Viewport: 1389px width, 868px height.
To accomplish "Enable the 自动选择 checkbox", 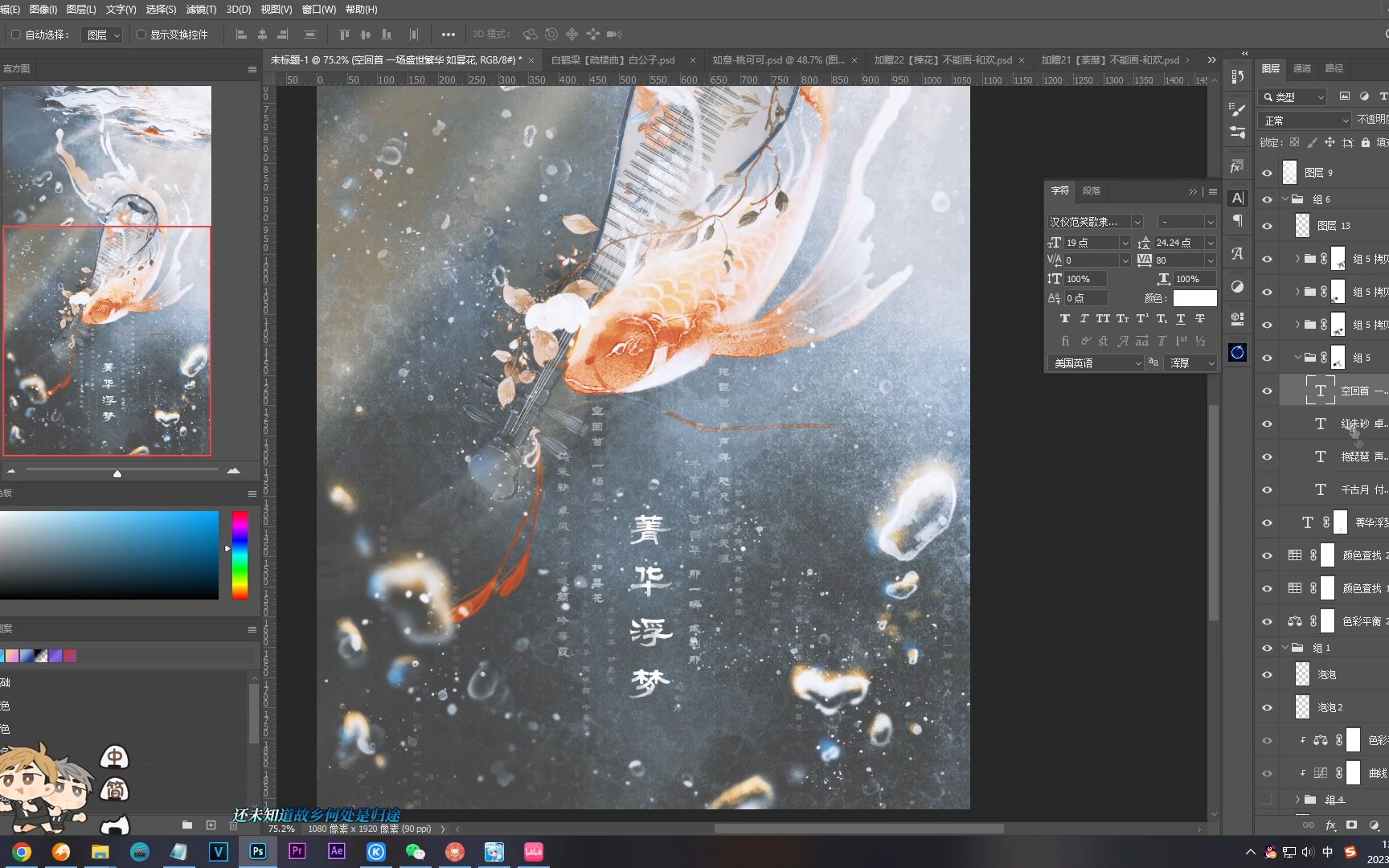I will [15, 35].
